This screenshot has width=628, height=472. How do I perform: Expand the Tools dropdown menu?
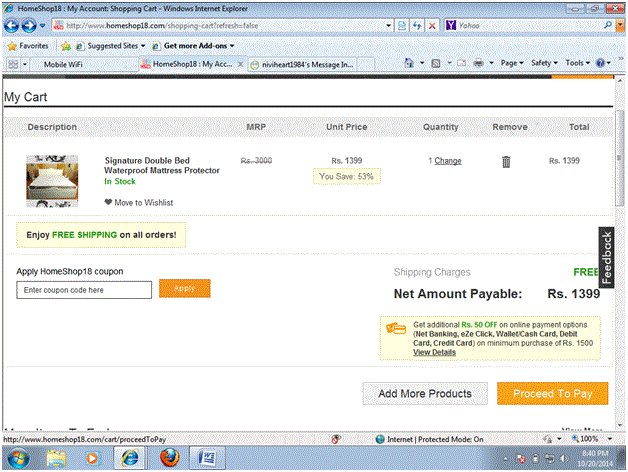576,63
